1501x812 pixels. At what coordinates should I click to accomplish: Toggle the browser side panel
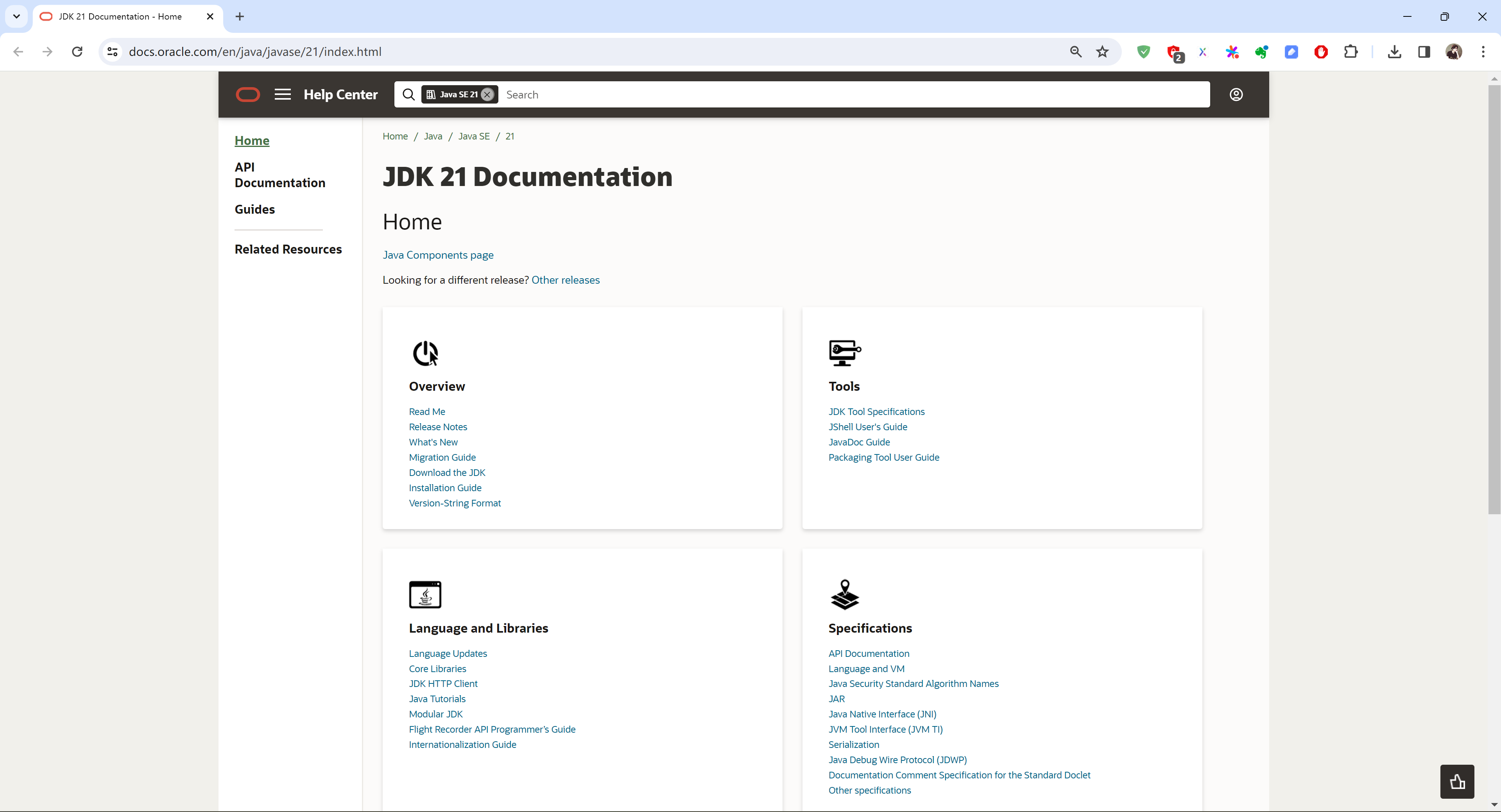[1424, 52]
